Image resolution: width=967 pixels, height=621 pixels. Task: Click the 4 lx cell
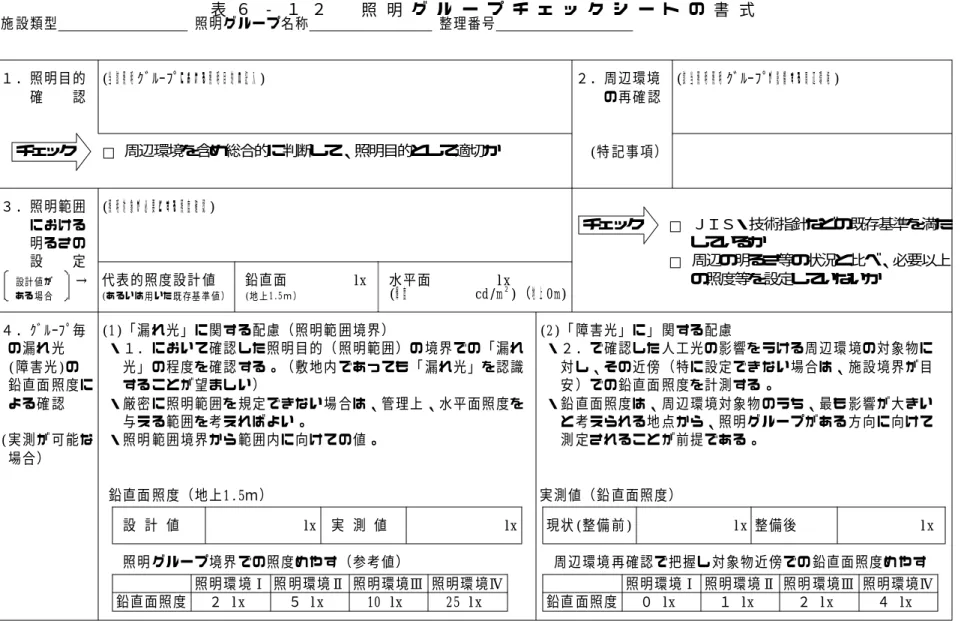[897, 602]
